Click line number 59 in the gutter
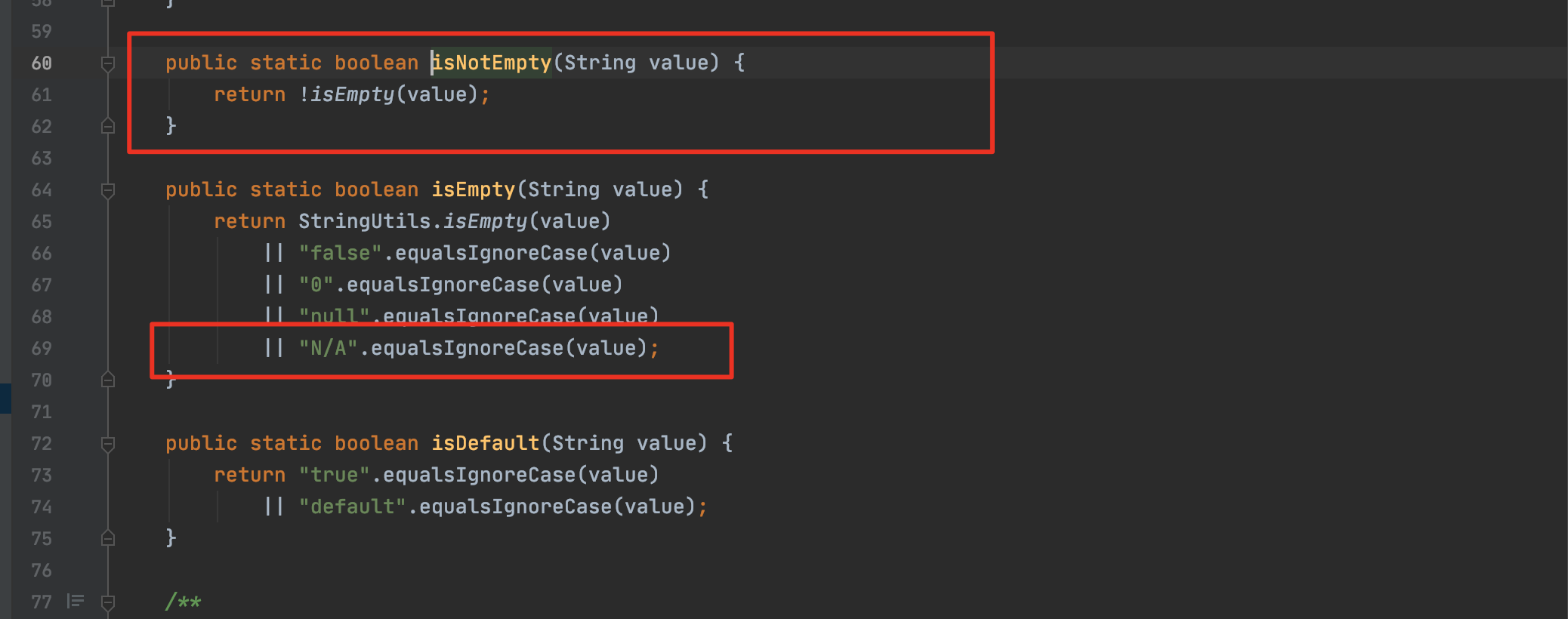1568x619 pixels. click(x=42, y=32)
